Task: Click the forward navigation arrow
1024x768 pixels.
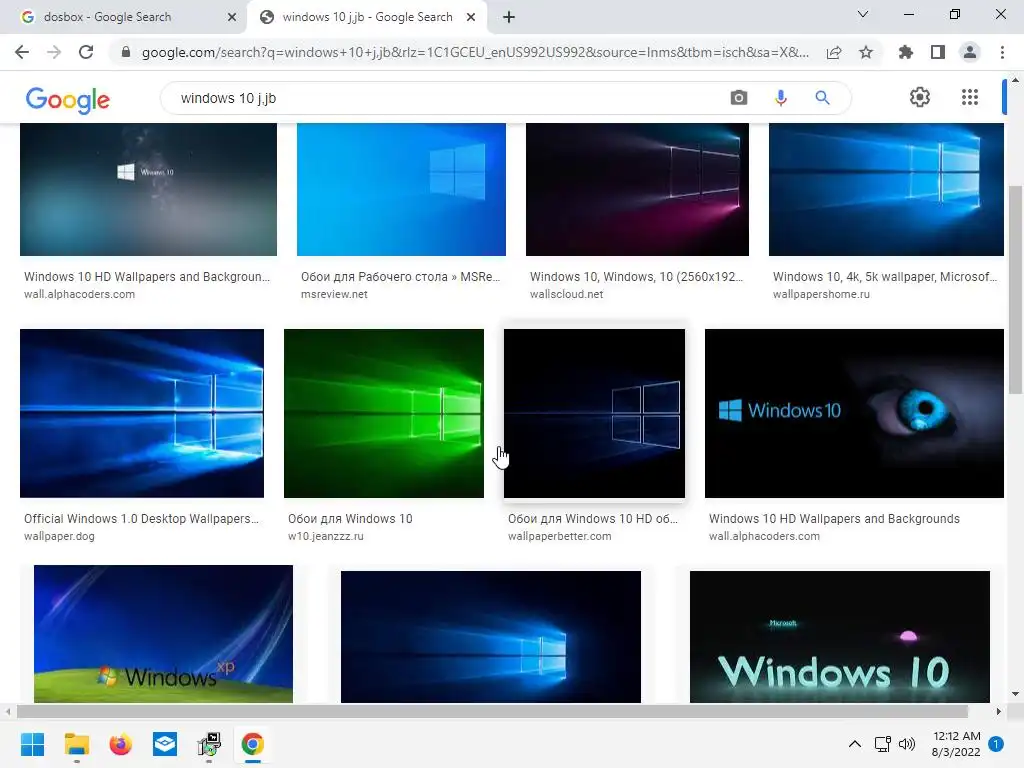Action: (54, 52)
